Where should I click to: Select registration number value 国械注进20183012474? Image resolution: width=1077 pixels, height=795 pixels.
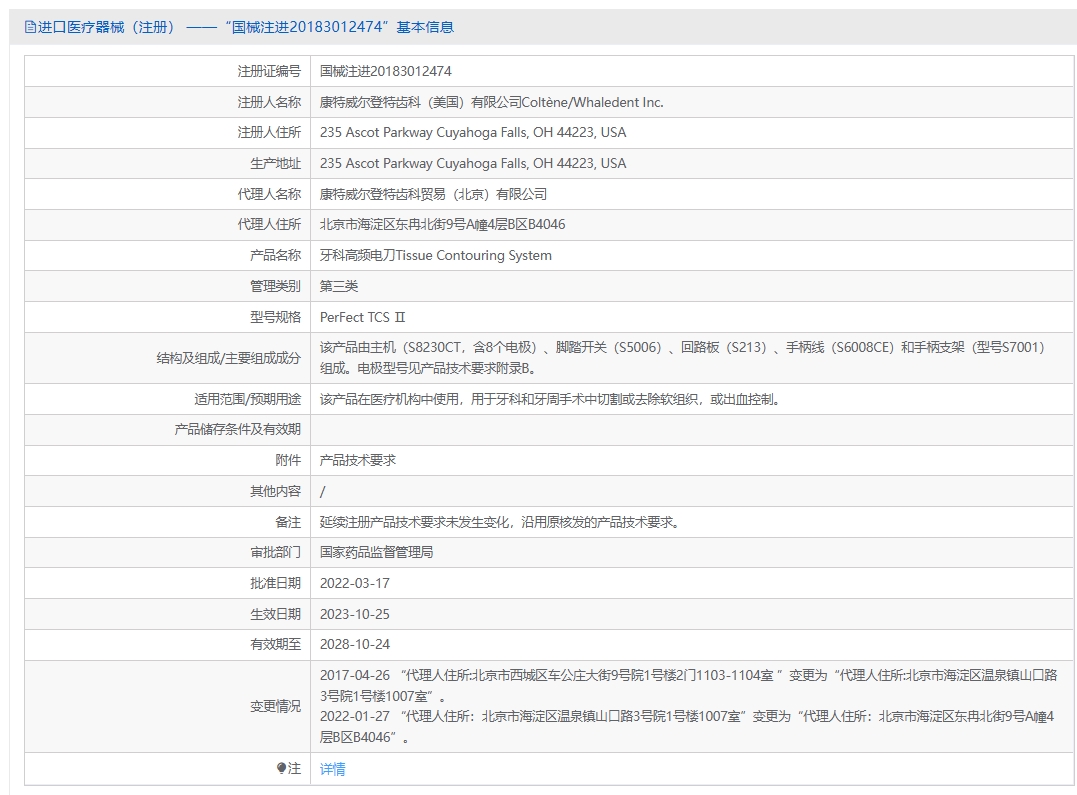[x=385, y=71]
